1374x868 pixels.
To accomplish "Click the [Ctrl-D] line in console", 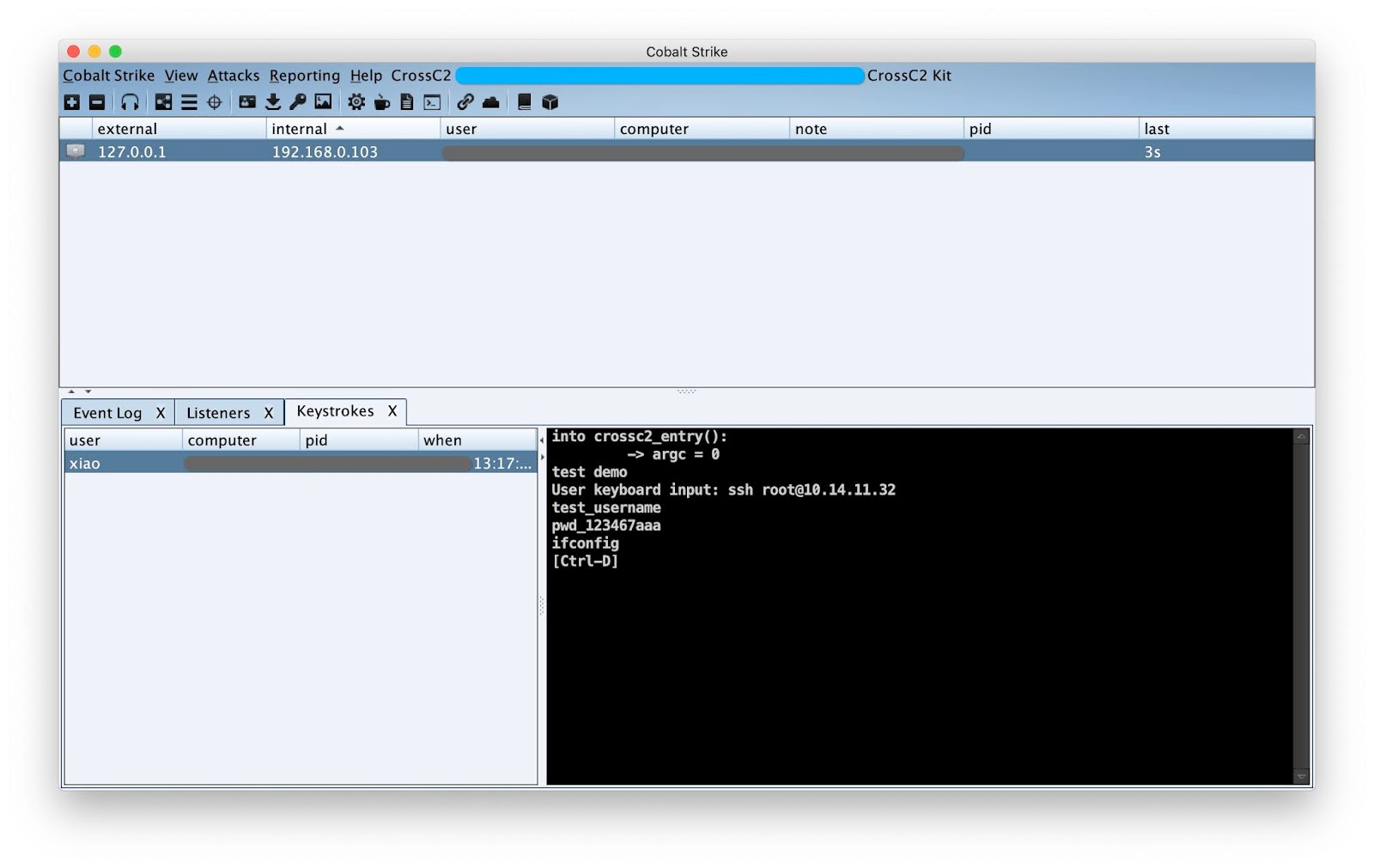I will click(x=585, y=561).
